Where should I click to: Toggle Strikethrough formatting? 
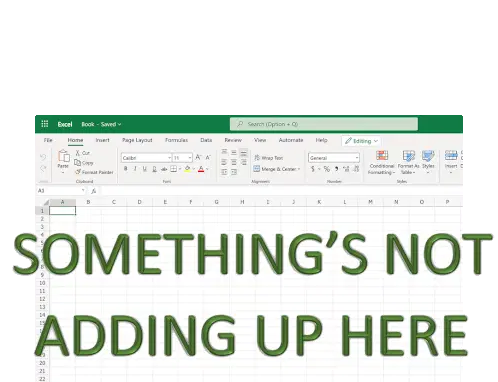pyautogui.click(x=164, y=169)
